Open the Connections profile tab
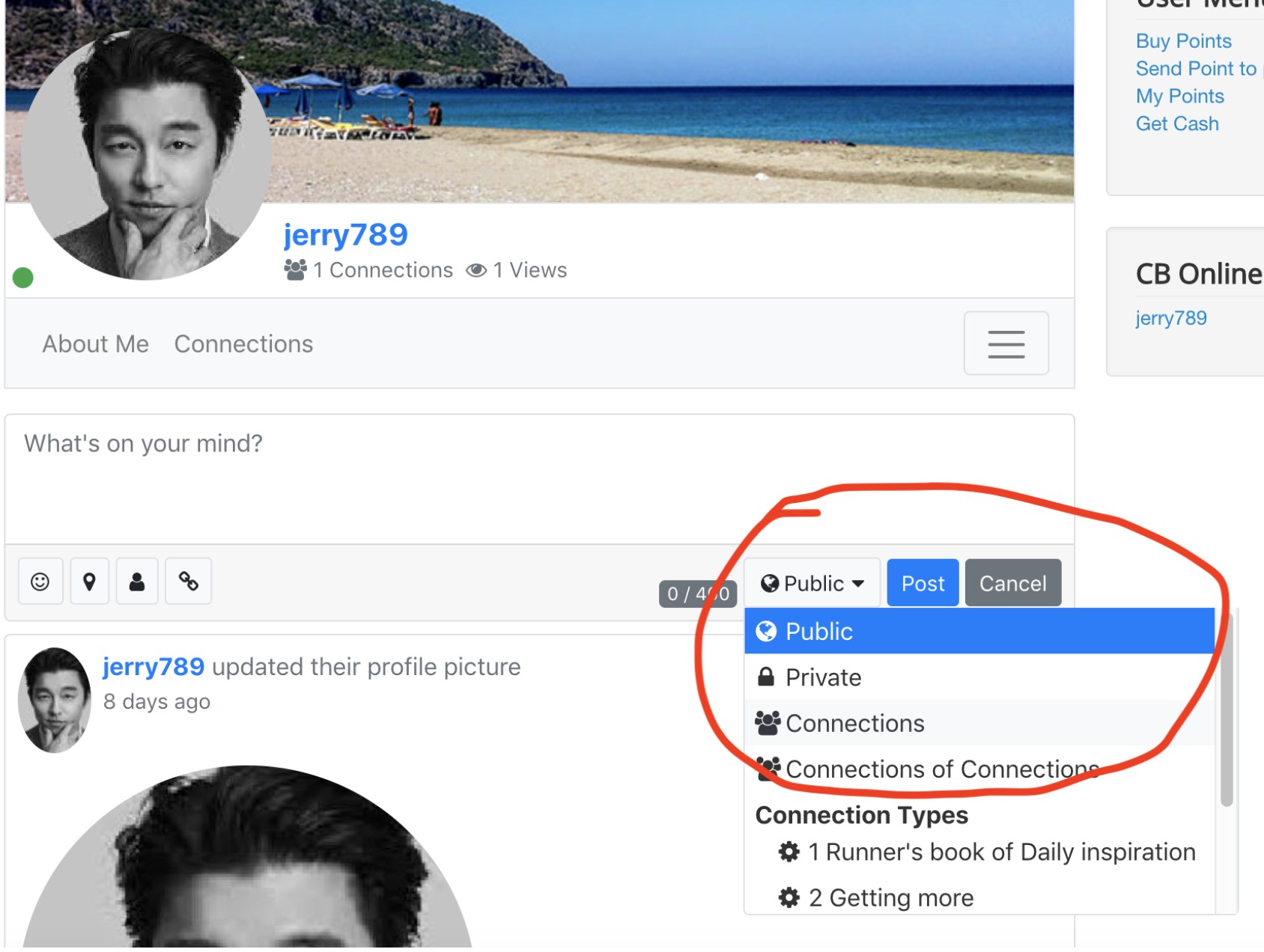 click(244, 344)
